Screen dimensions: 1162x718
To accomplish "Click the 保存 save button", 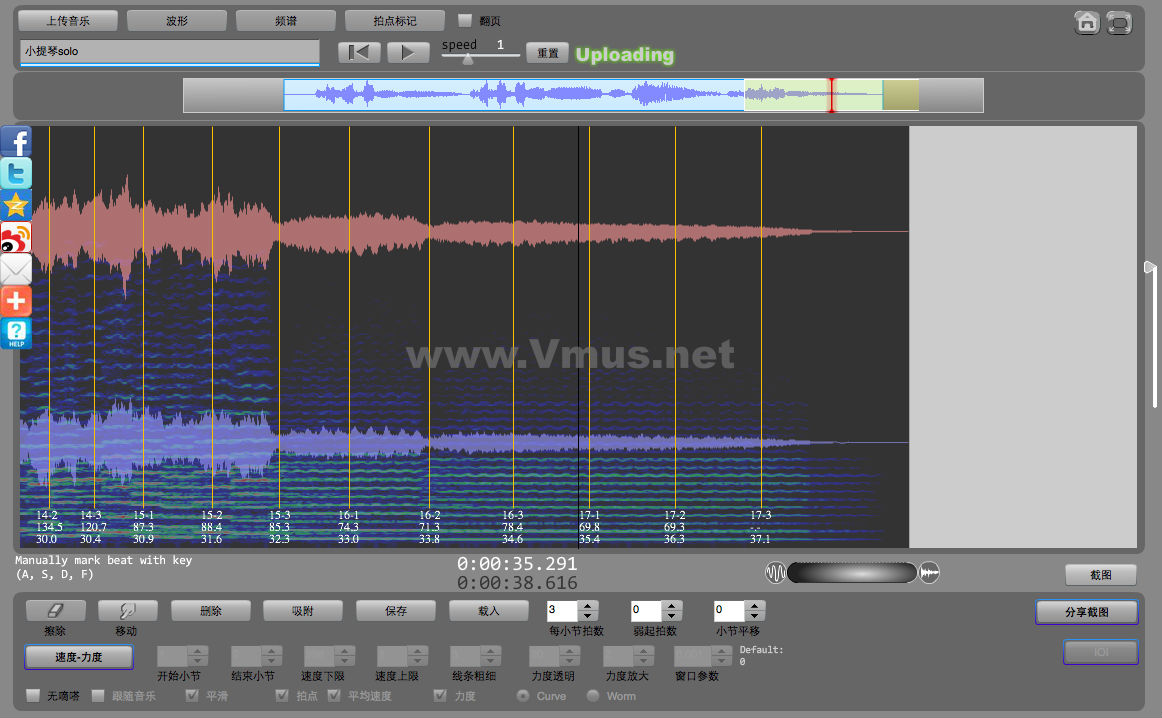I will pos(395,610).
